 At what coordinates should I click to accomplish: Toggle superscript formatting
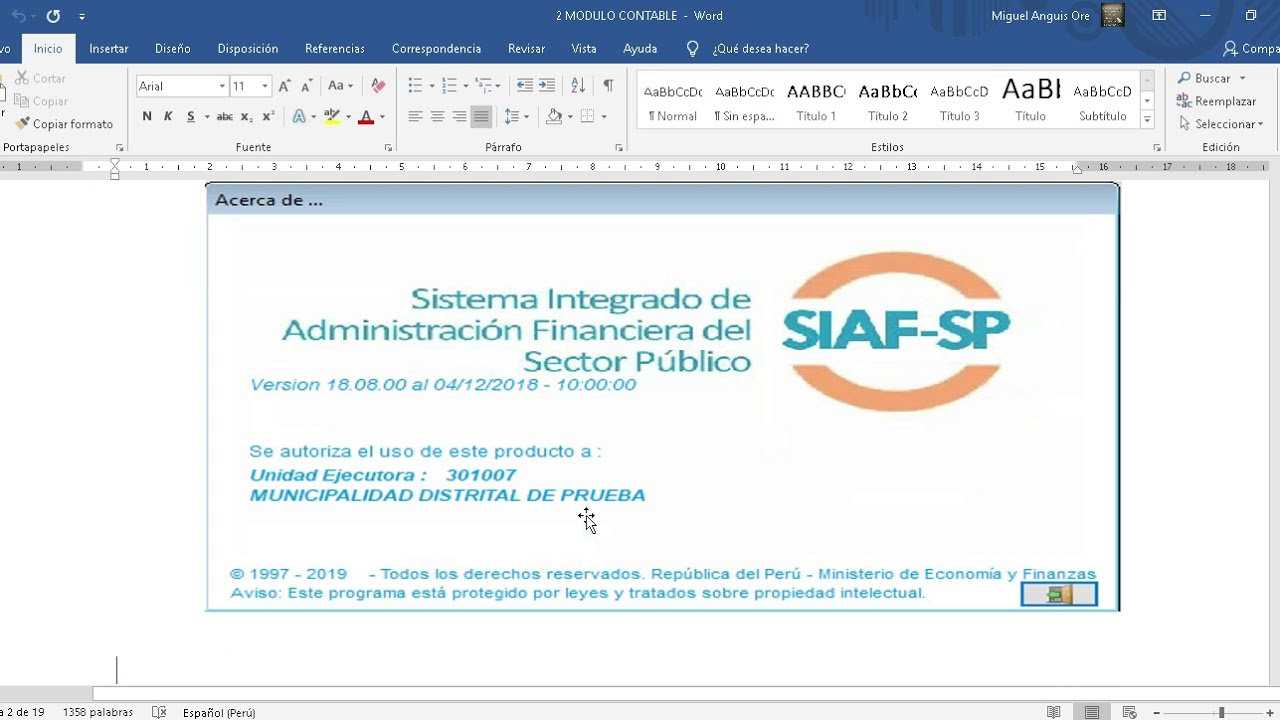coord(268,117)
